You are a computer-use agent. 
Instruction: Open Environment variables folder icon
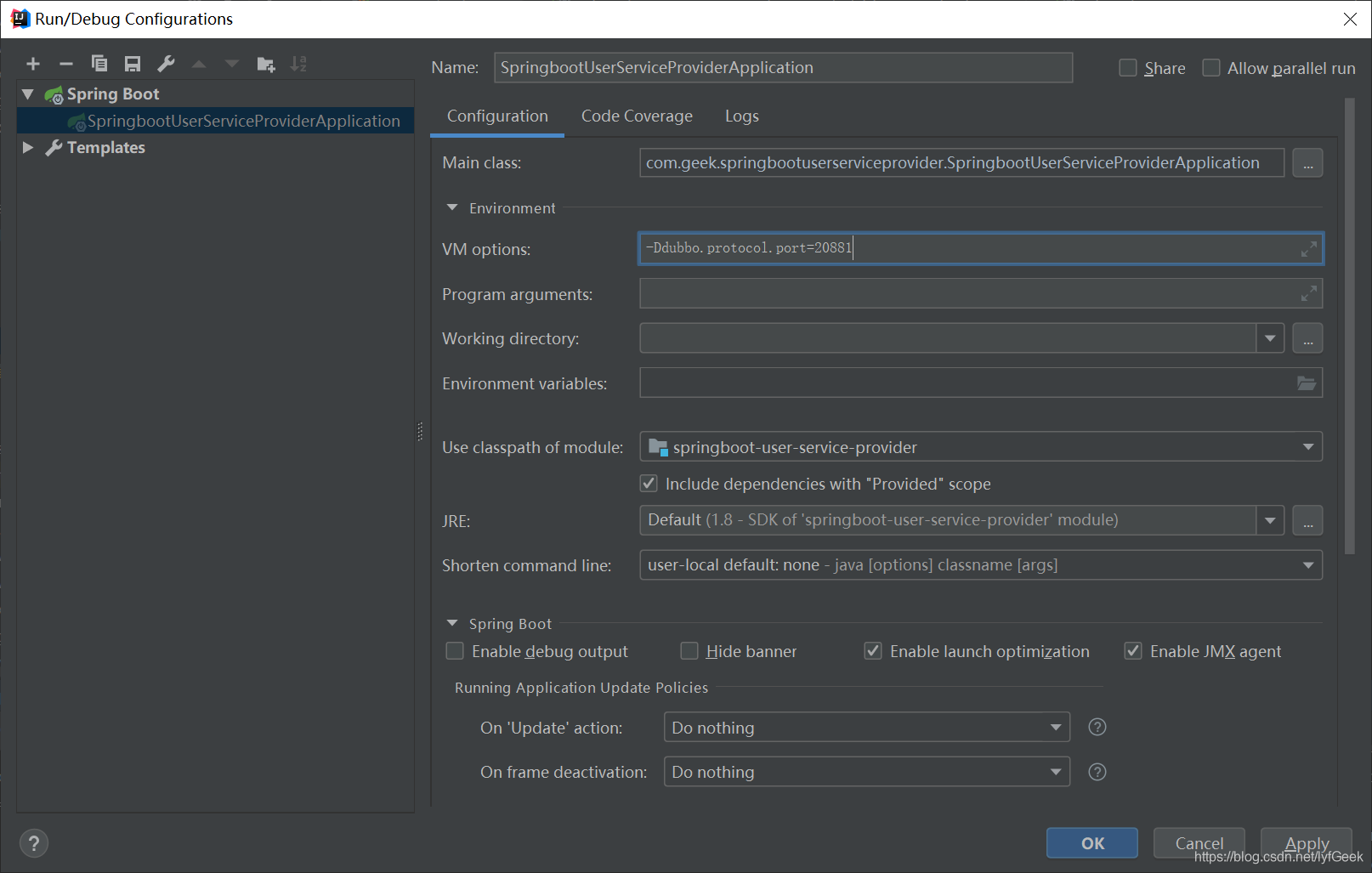click(1307, 383)
